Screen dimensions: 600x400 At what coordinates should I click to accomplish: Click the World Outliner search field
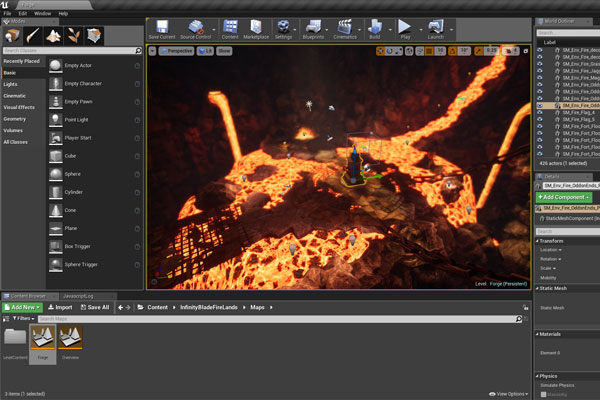click(568, 33)
